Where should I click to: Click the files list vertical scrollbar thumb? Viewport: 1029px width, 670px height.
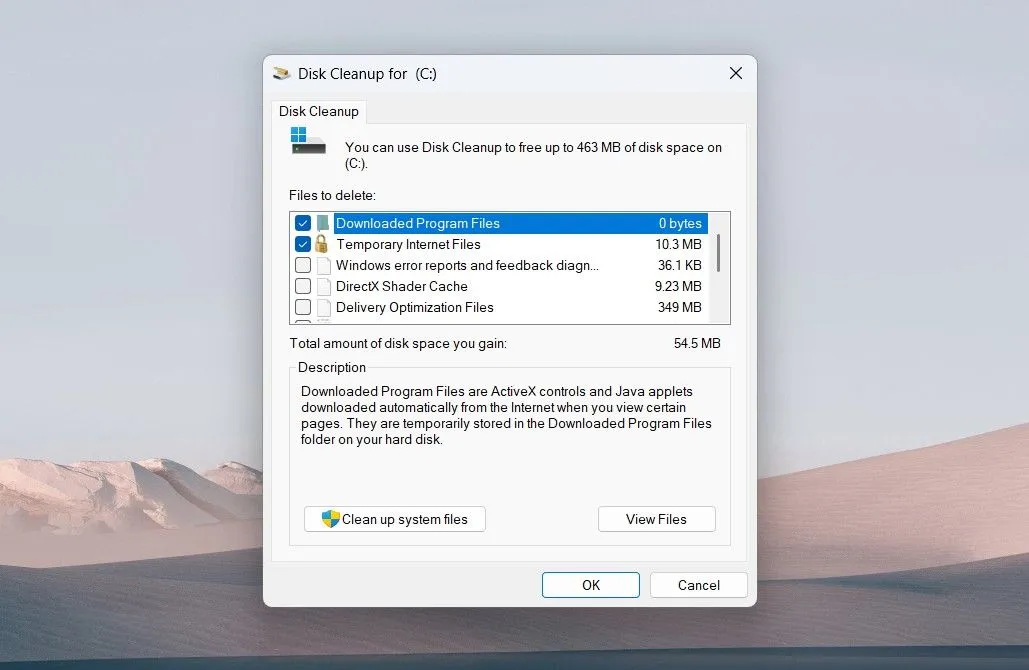719,253
